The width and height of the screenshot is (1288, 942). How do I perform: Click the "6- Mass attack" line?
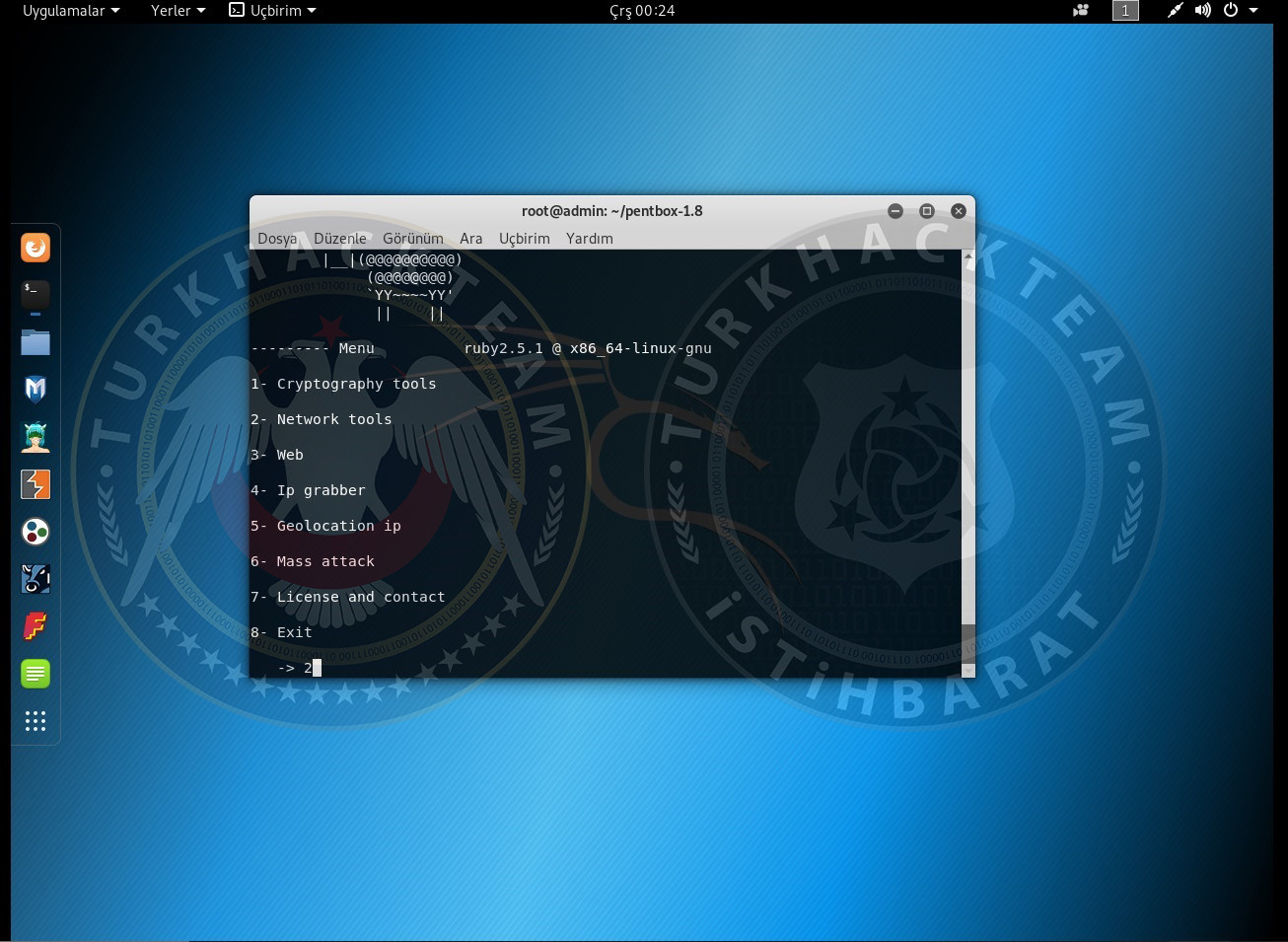click(x=313, y=561)
